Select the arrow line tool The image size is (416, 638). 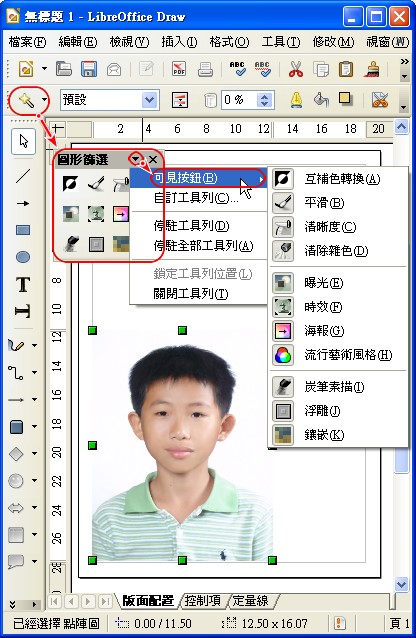pyautogui.click(x=23, y=203)
